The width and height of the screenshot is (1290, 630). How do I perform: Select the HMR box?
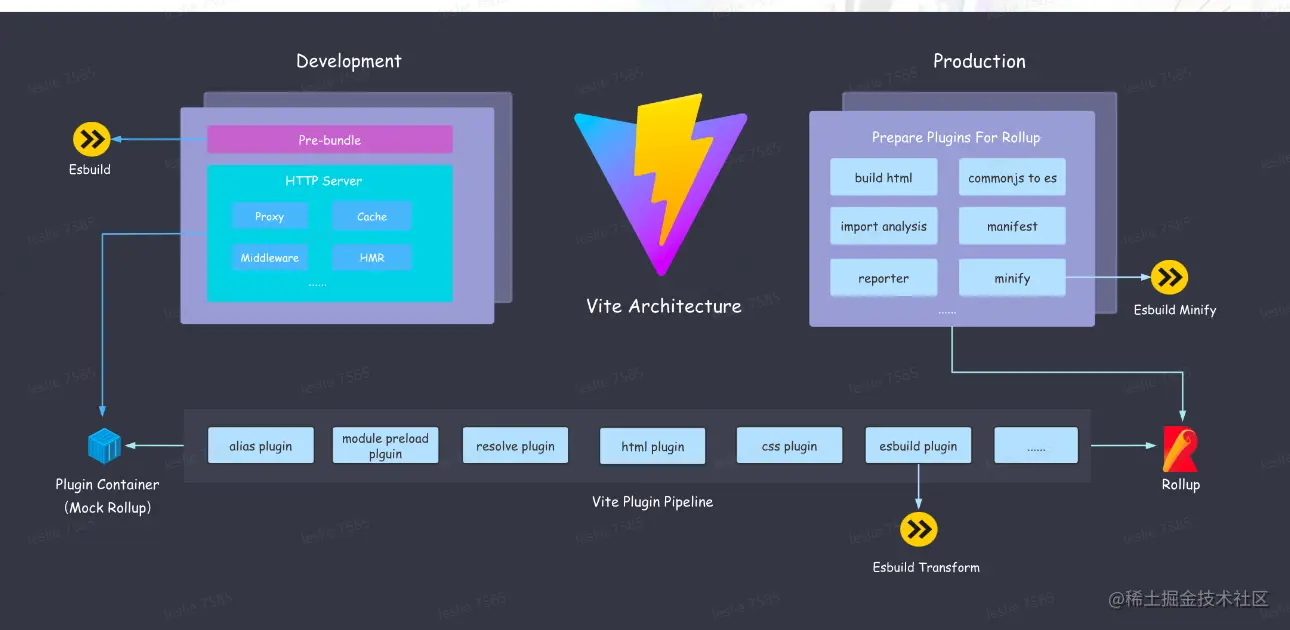point(371,257)
